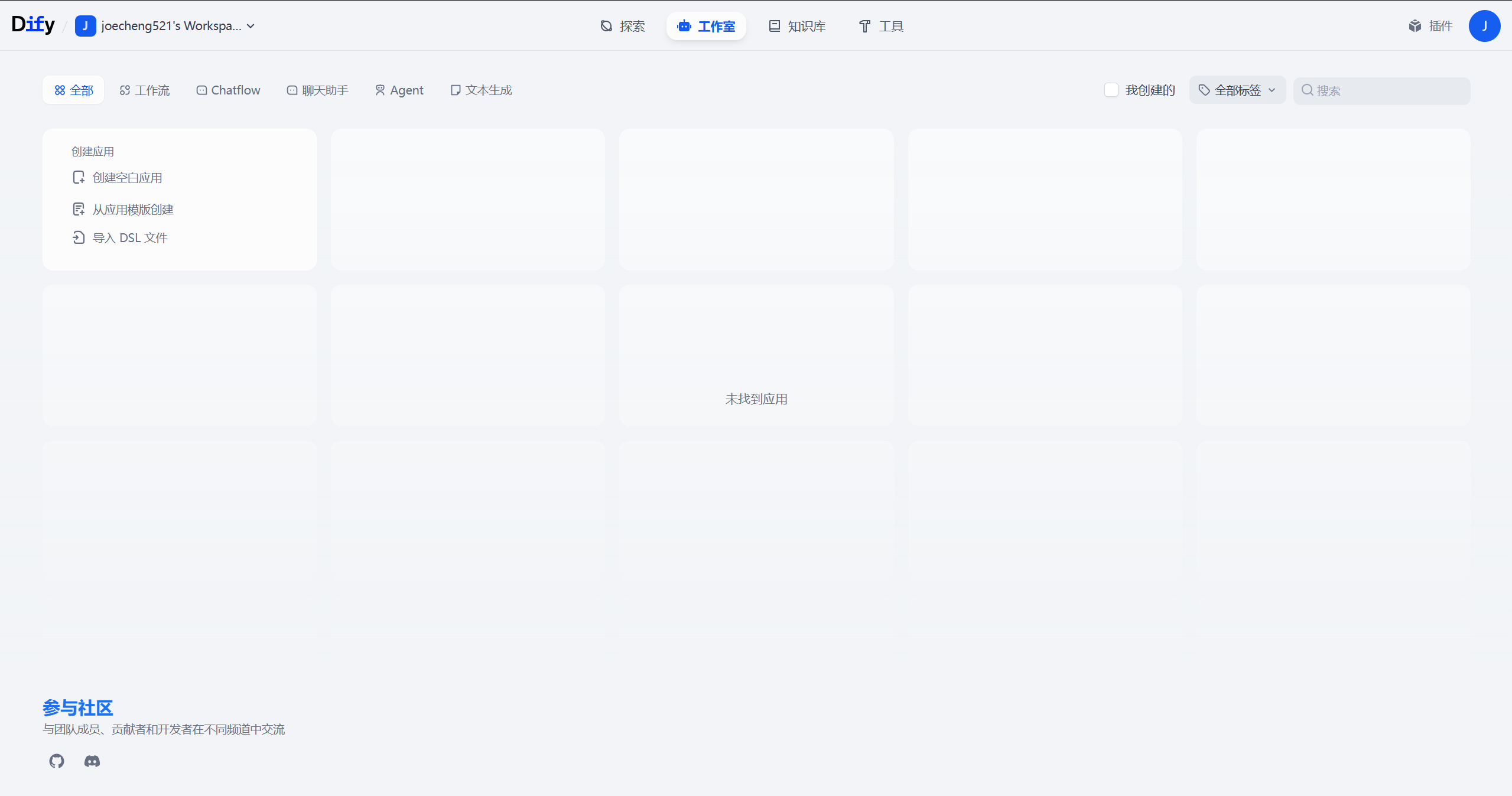Click the import DSL file icon
1512x796 pixels.
(x=79, y=238)
